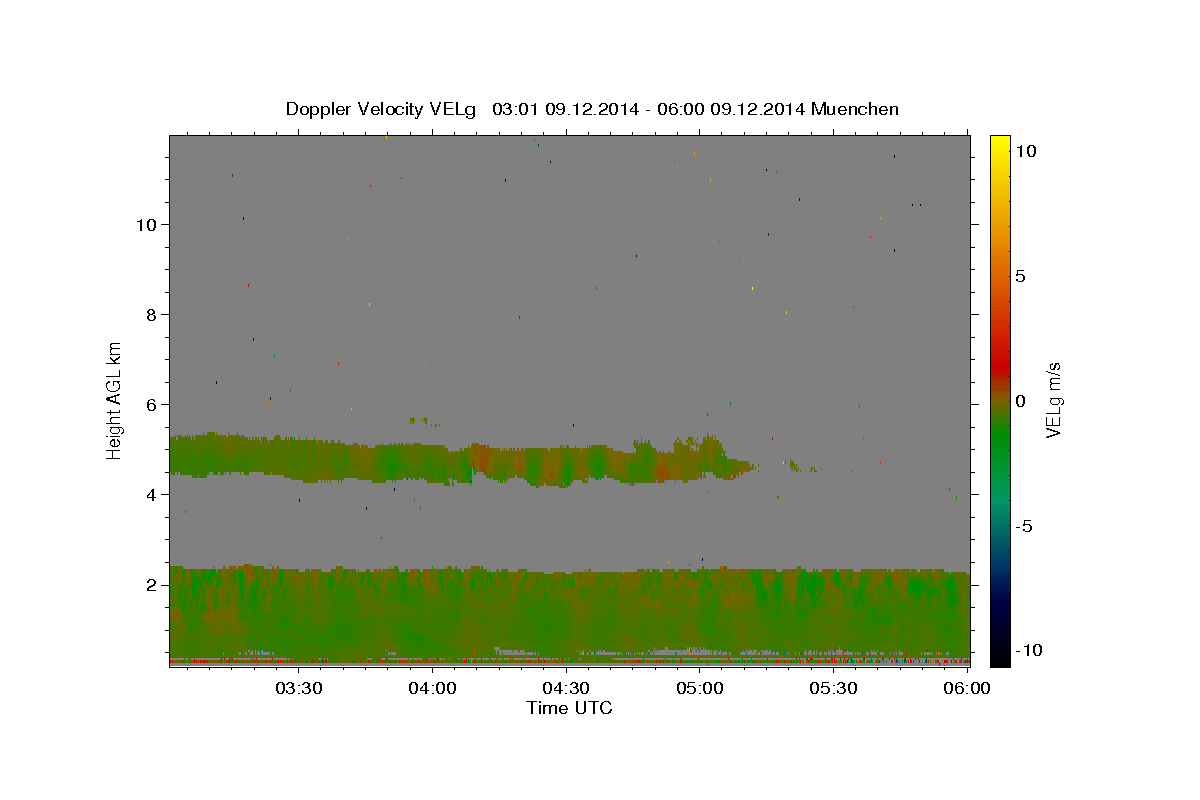Click the 04:00 time tick label

[x=432, y=688]
